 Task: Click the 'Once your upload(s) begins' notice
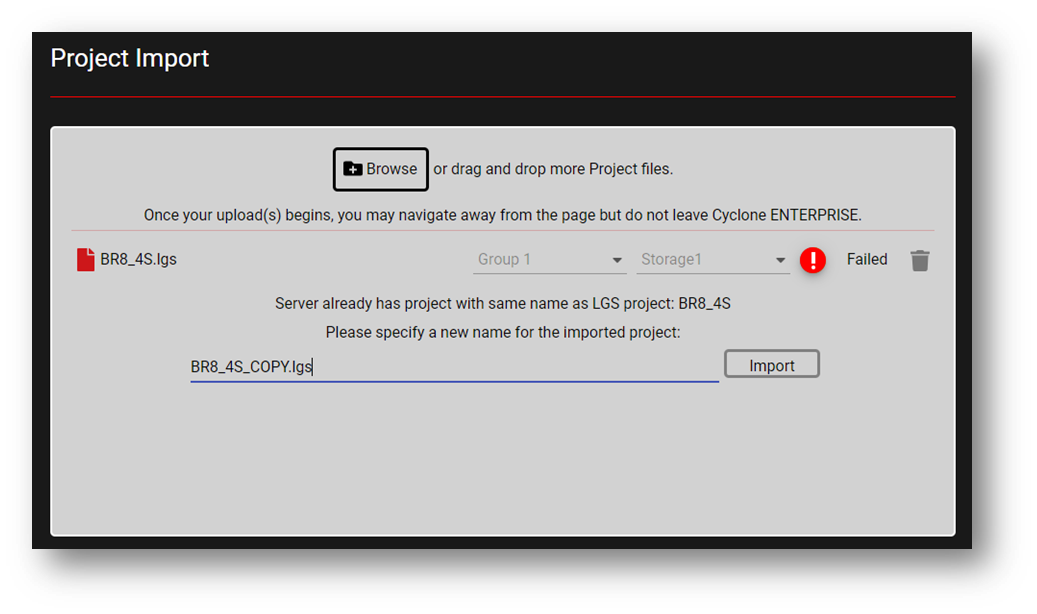(503, 215)
